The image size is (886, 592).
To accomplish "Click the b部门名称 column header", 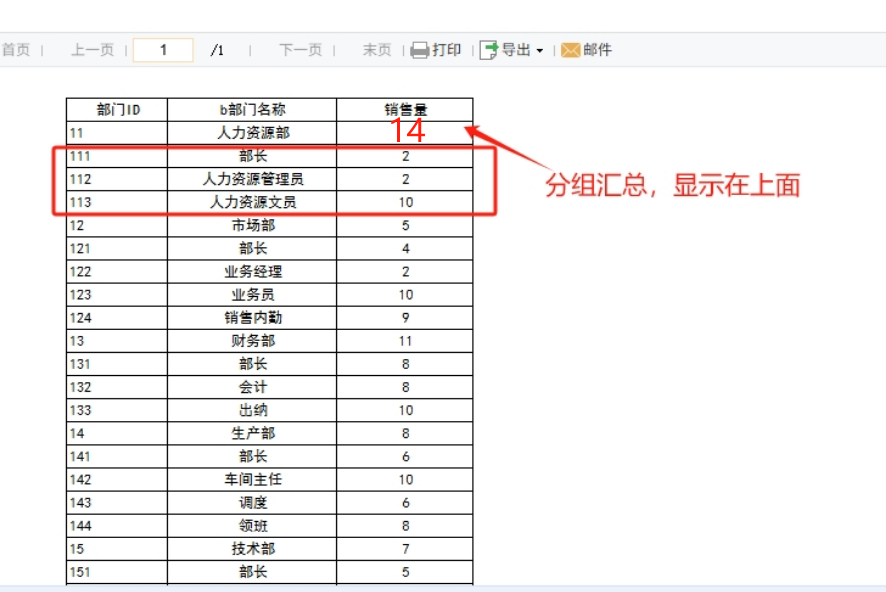I will [x=252, y=110].
